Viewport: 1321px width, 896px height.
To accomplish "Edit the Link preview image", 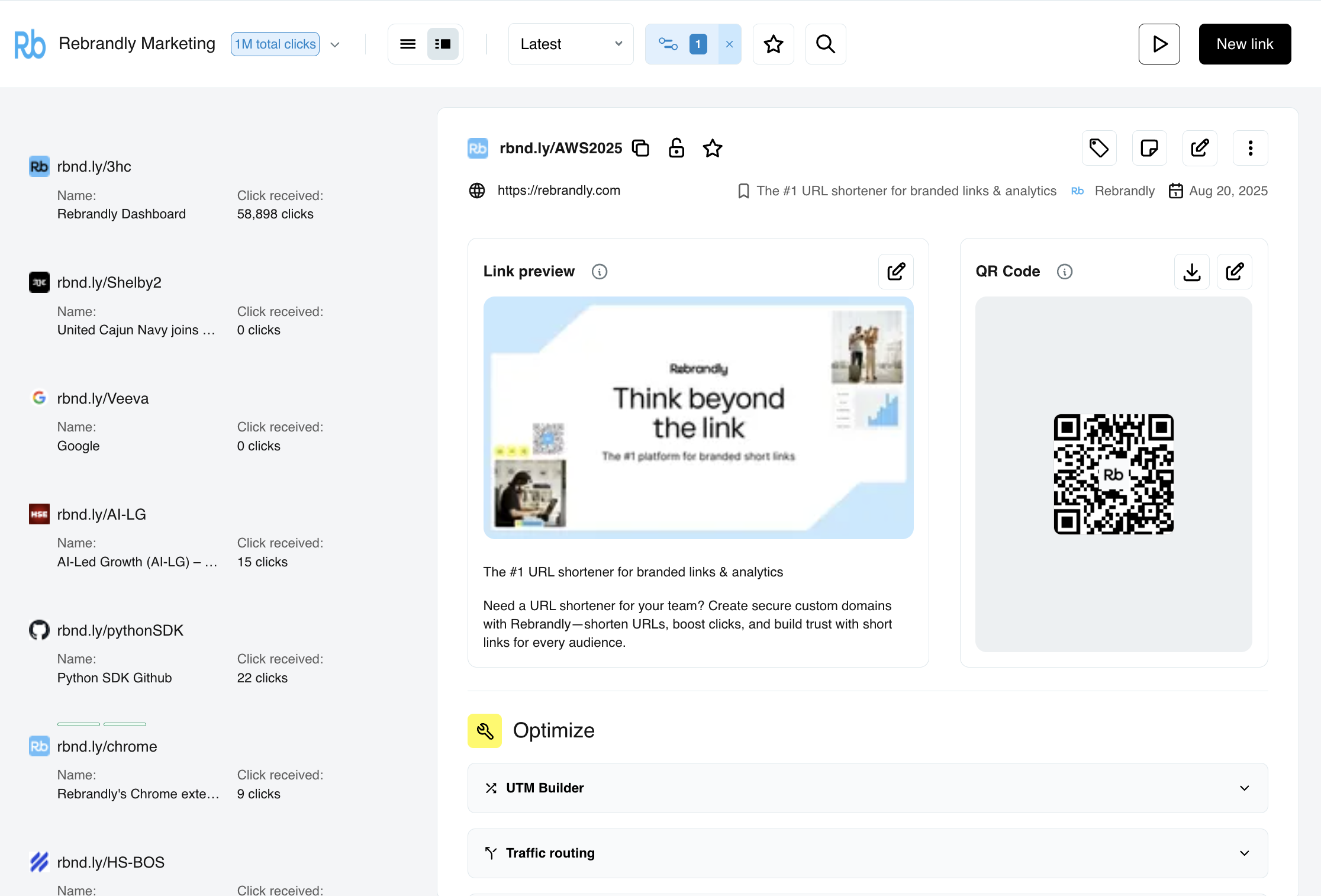I will (x=895, y=272).
